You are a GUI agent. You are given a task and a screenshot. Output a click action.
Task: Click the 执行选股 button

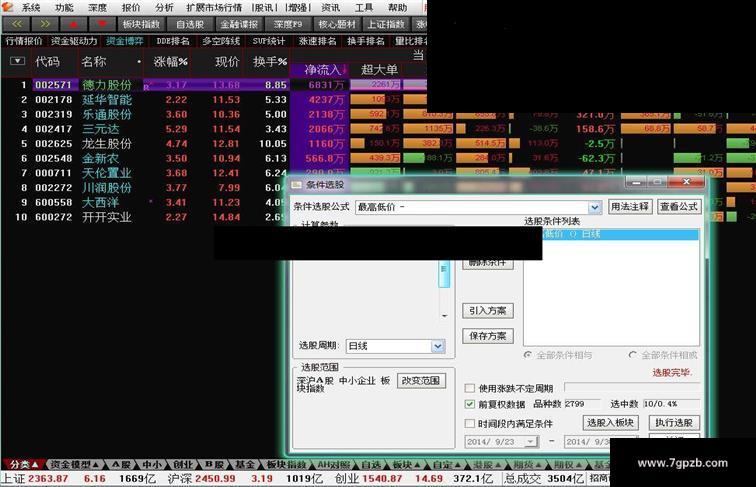(674, 423)
